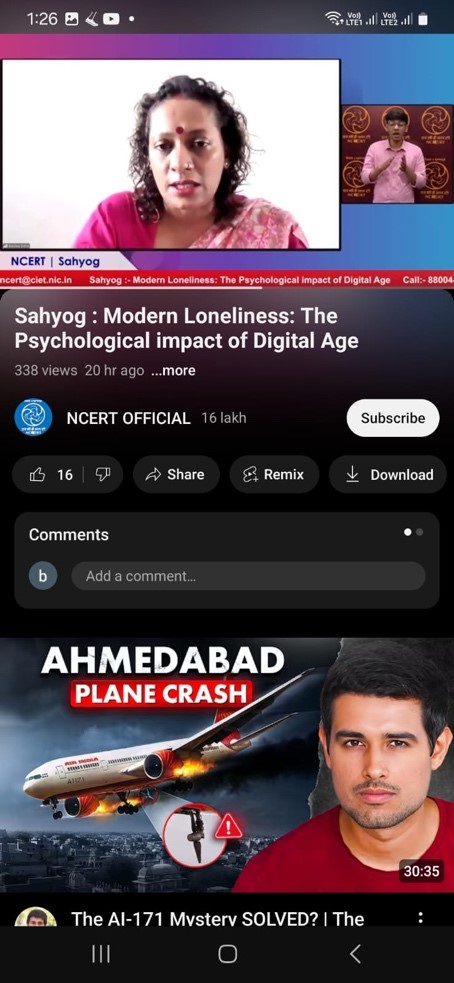Expand description with ...more
The image size is (454, 983).
click(x=173, y=371)
